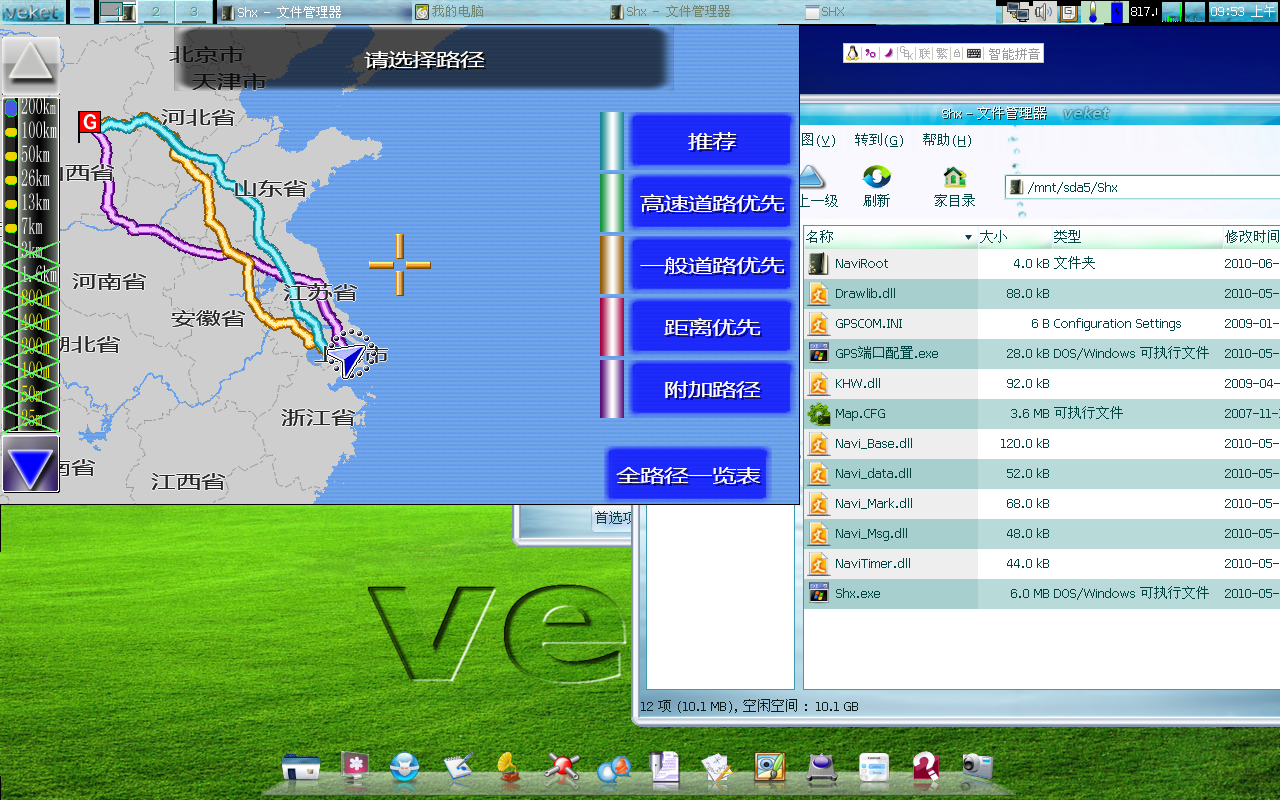Click the volume speaker tray icon
This screenshot has width=1280, height=800.
1044,12
